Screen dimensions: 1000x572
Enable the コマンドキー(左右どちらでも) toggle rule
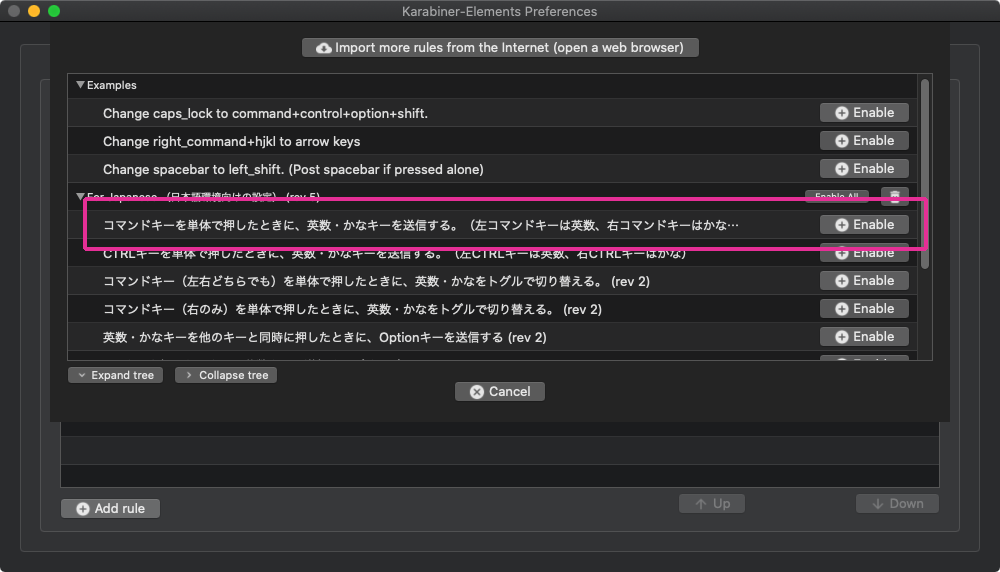864,281
